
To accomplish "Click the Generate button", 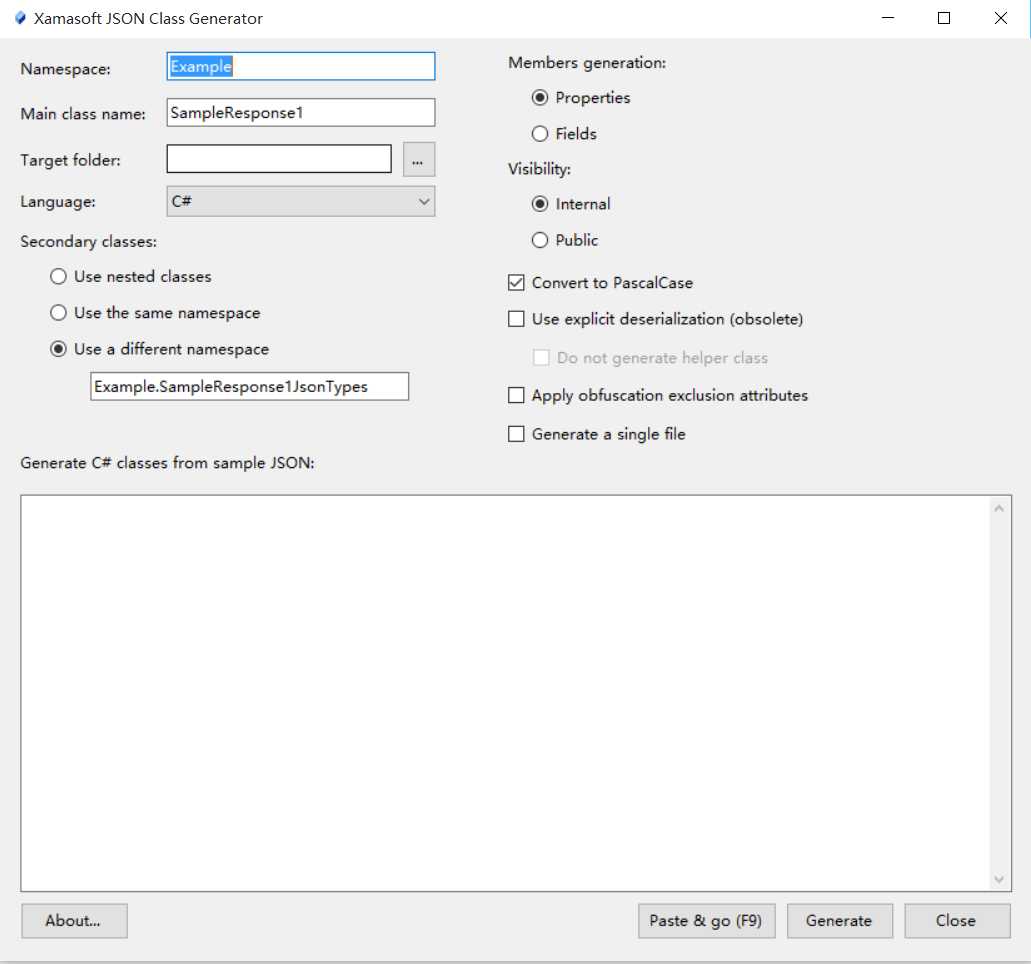I will 840,921.
